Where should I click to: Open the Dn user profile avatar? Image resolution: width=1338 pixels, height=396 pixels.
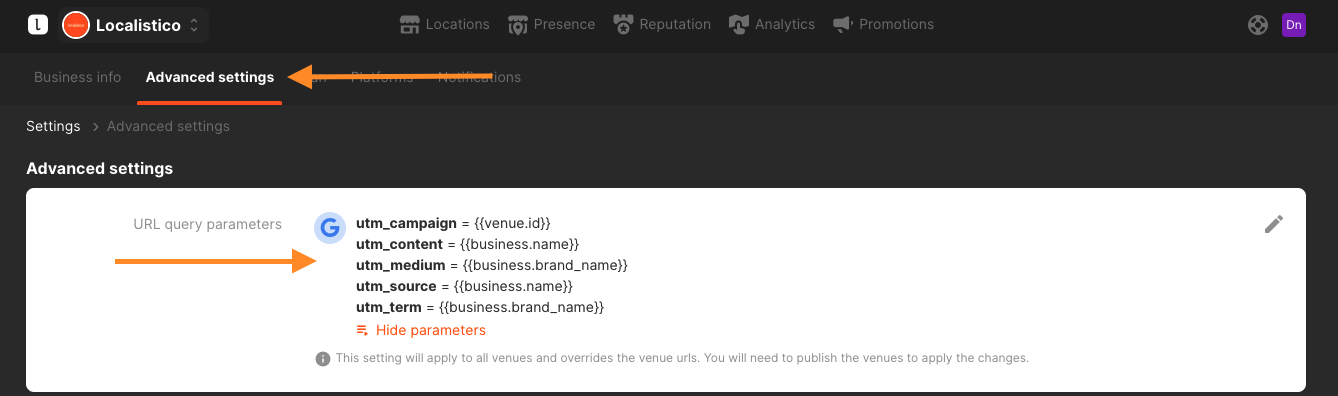point(1294,25)
